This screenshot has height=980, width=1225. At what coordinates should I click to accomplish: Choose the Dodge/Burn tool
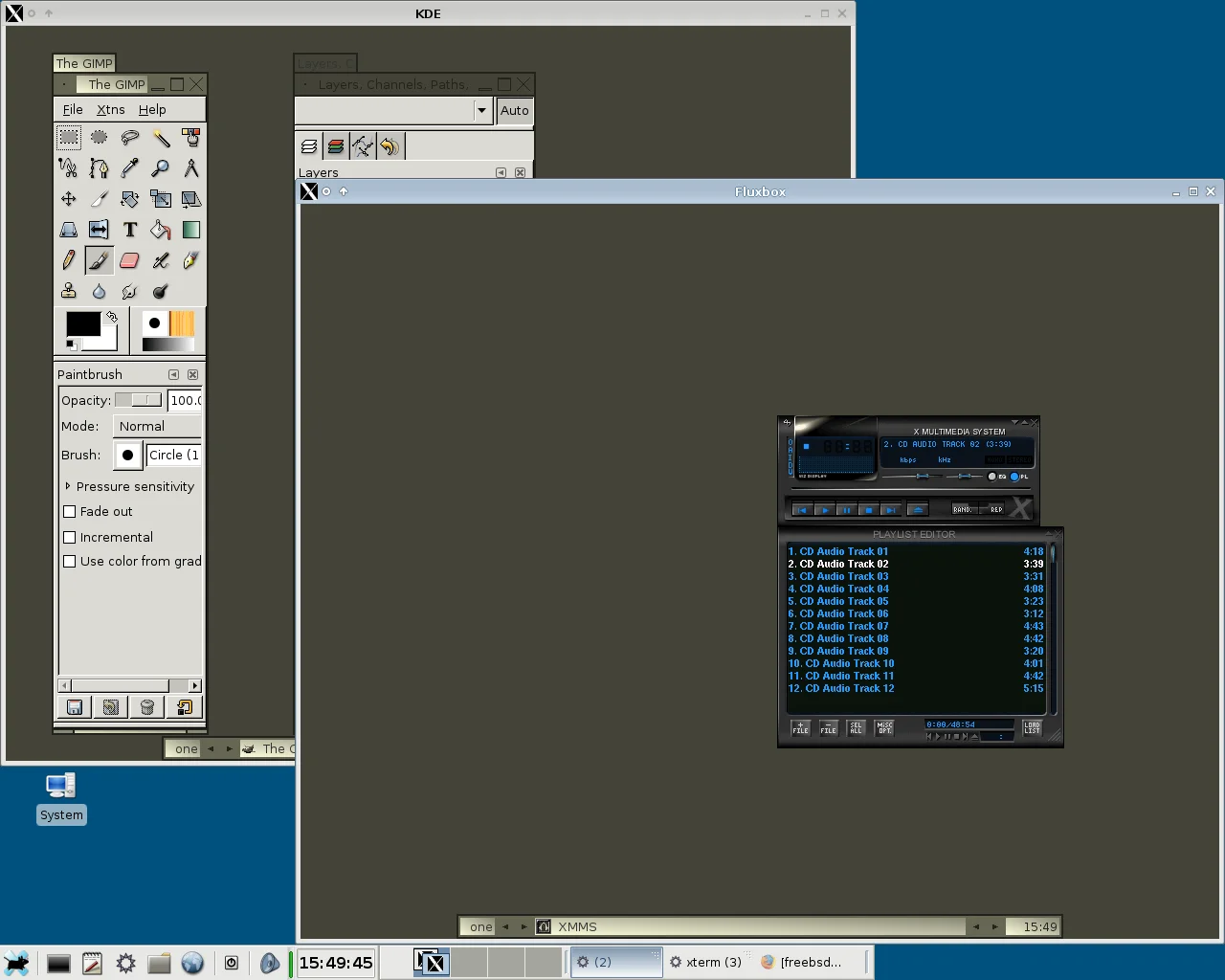[x=161, y=291]
